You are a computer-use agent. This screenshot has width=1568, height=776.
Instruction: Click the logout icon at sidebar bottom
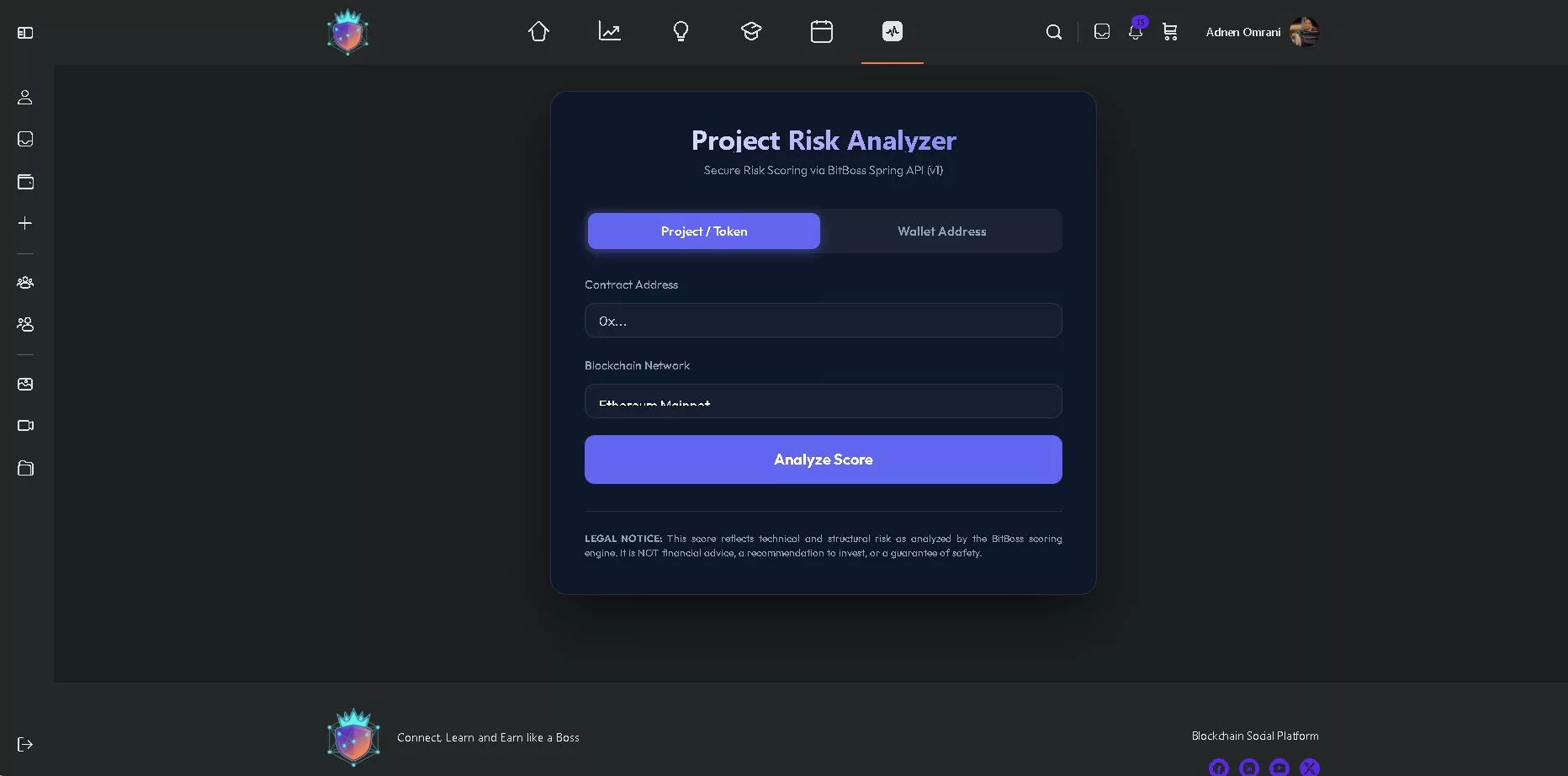tap(25, 744)
